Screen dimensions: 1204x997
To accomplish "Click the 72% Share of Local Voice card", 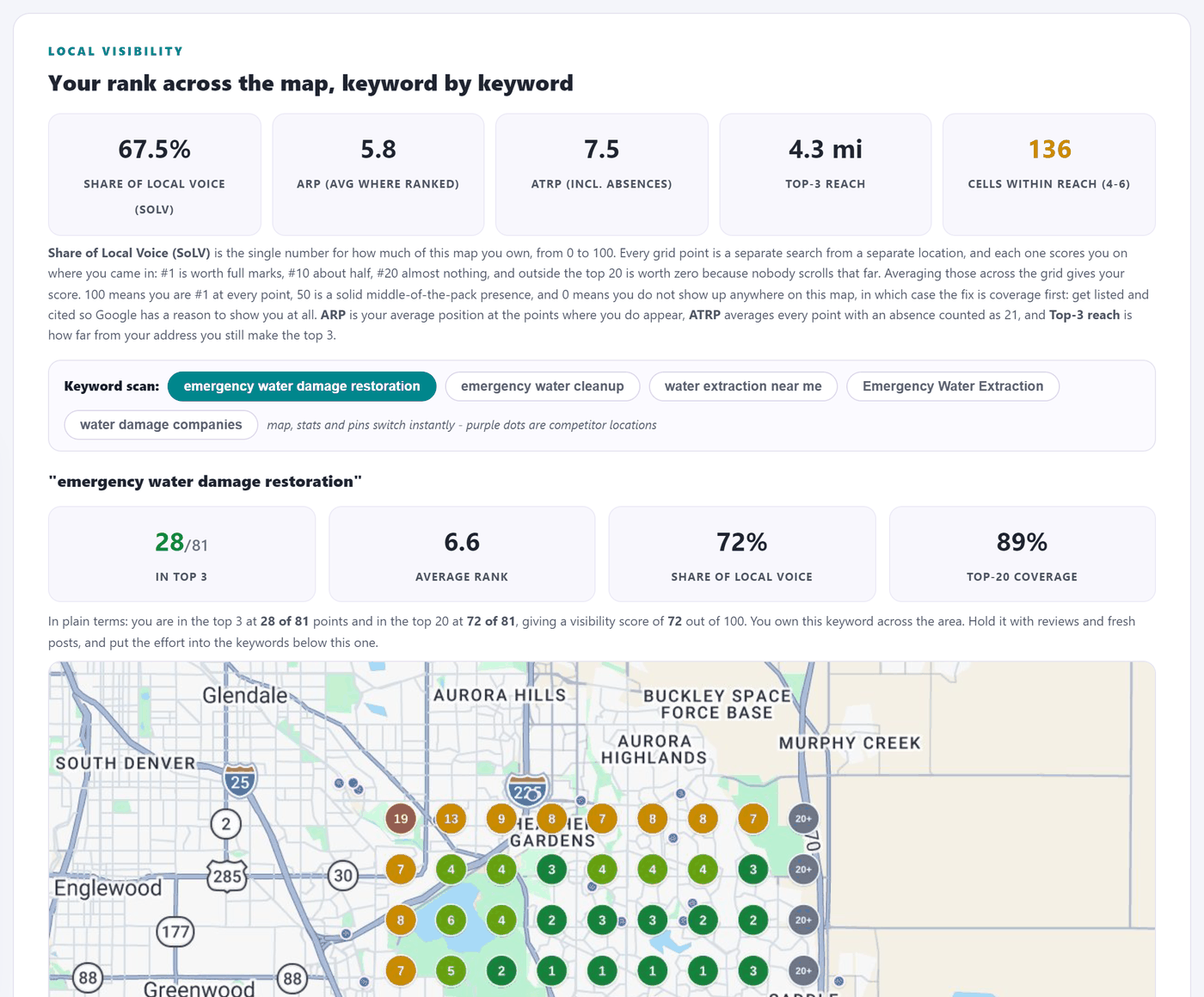I will click(x=742, y=554).
